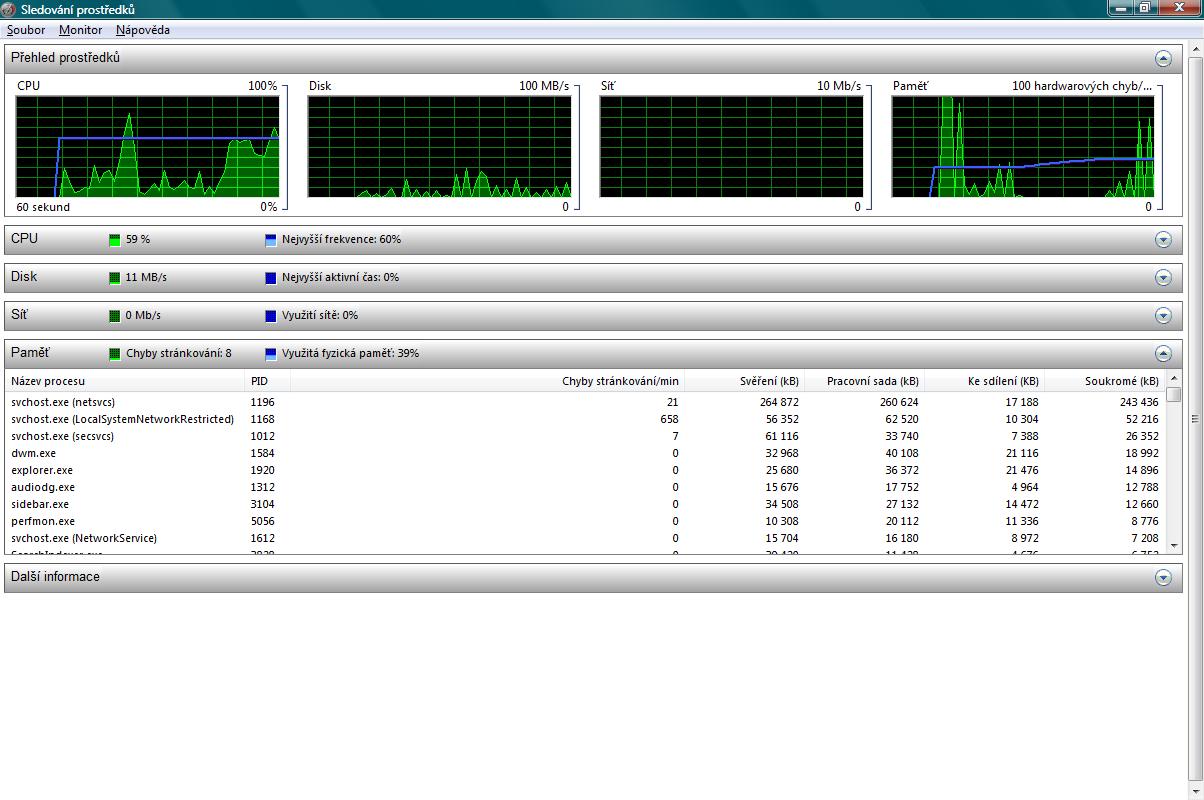Image resolution: width=1204 pixels, height=800 pixels.
Task: Click the Další informace header label
Action: click(55, 577)
